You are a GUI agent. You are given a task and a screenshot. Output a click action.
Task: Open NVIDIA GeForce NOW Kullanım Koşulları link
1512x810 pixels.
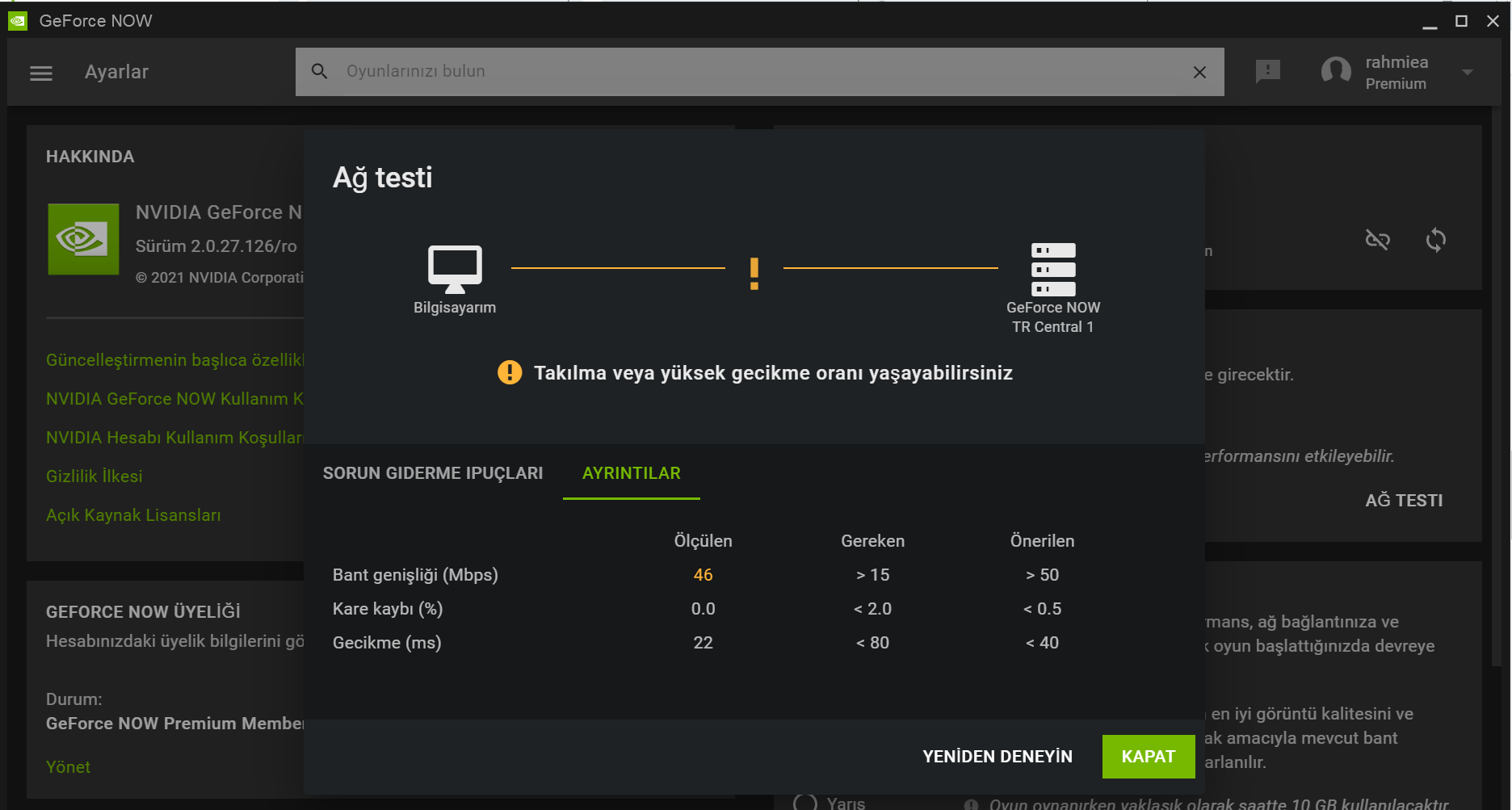point(174,399)
